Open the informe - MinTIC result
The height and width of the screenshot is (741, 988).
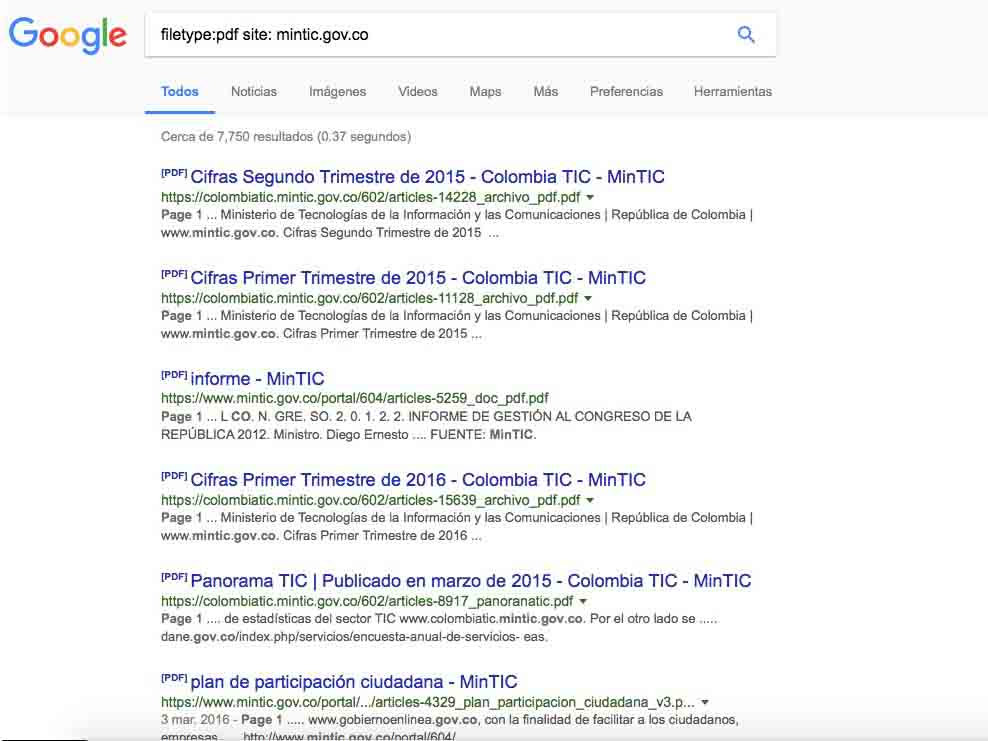257,379
